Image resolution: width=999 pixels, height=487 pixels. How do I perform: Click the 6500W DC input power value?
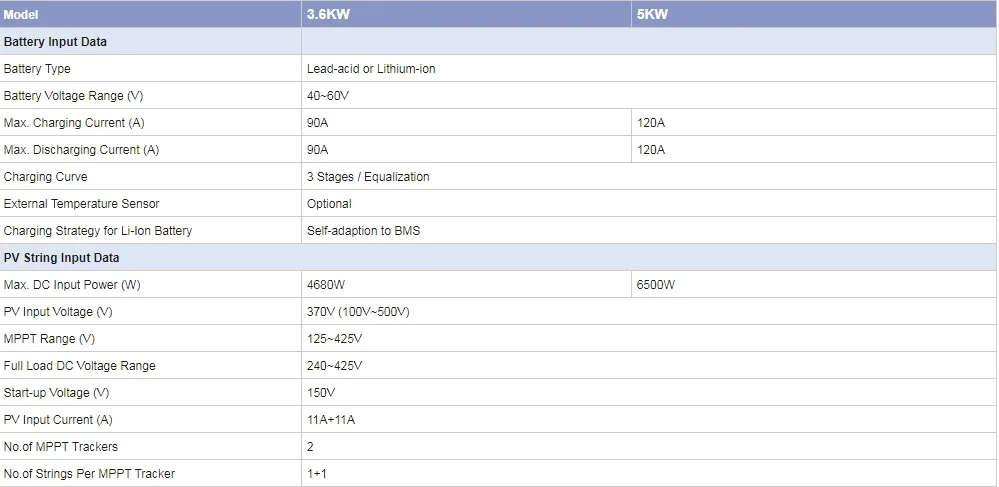pyautogui.click(x=656, y=285)
